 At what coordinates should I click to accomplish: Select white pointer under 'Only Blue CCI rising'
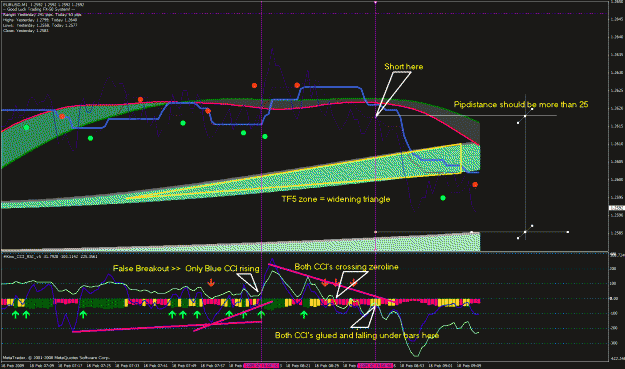tap(248, 283)
